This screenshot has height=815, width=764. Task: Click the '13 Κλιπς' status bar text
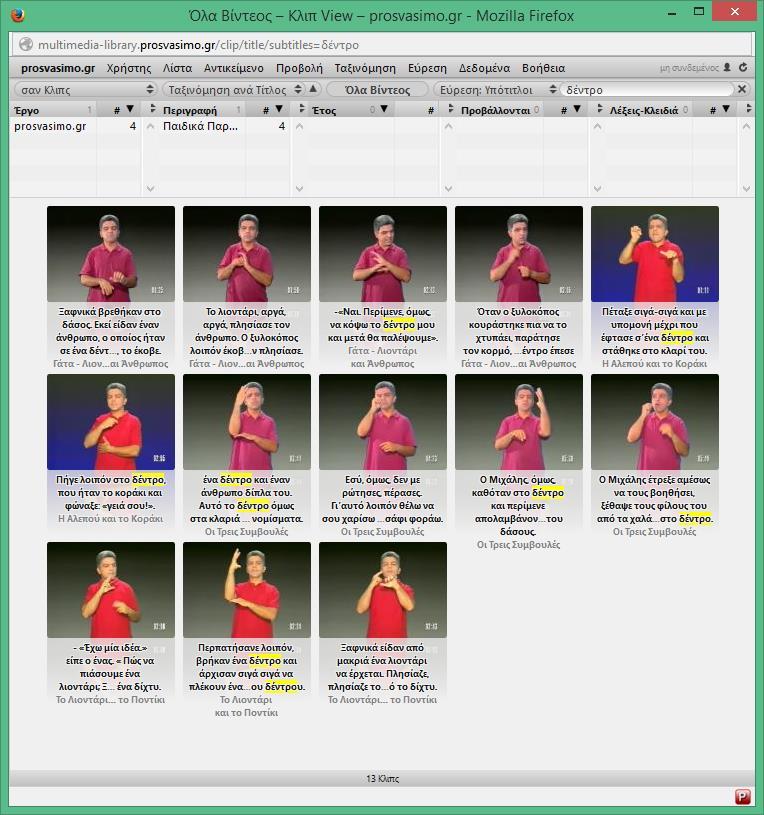[383, 778]
